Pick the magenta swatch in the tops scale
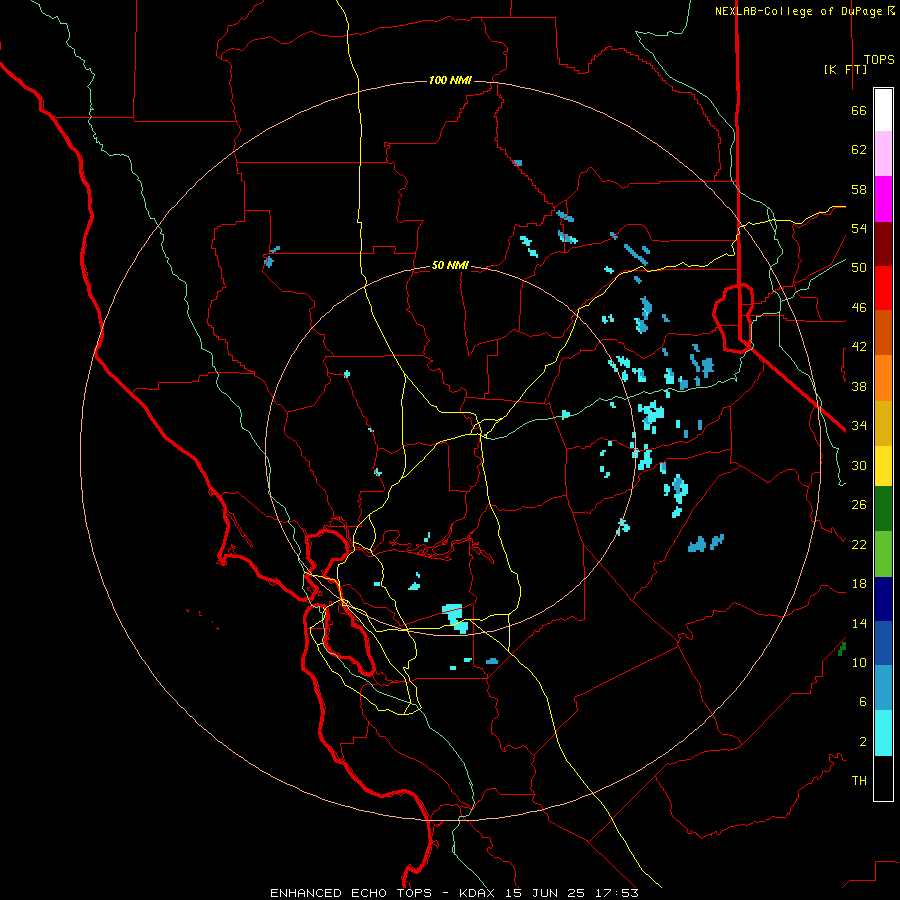Image resolution: width=900 pixels, height=900 pixels. [x=883, y=199]
